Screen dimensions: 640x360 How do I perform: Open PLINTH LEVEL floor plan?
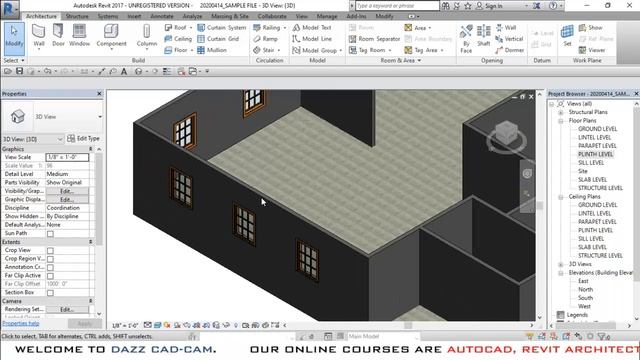click(x=596, y=154)
